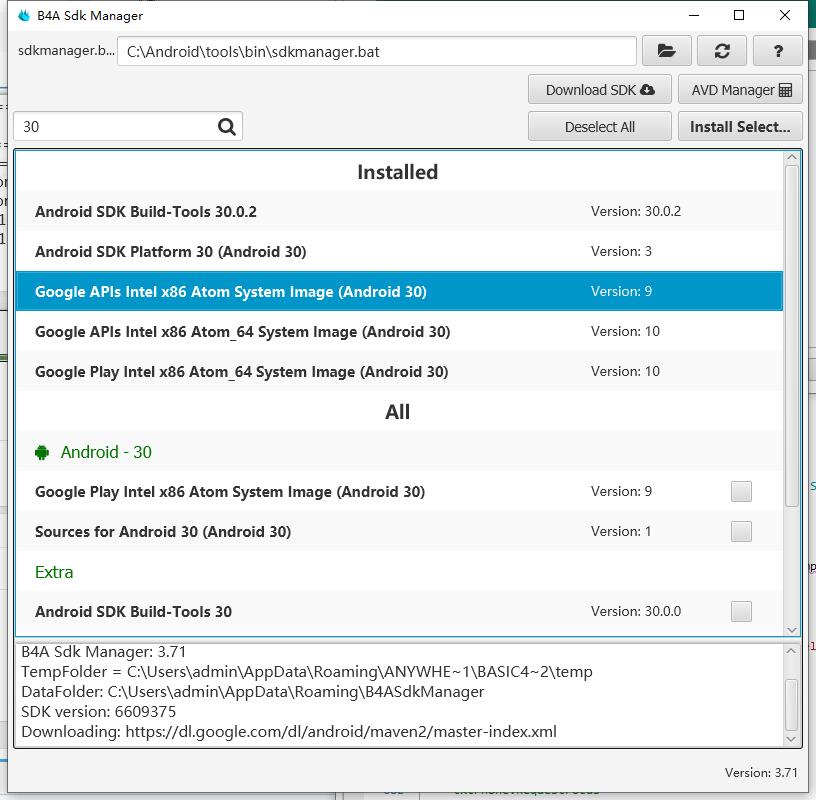Click the Android - 30 group header
The height and width of the screenshot is (800, 816).
click(x=399, y=452)
